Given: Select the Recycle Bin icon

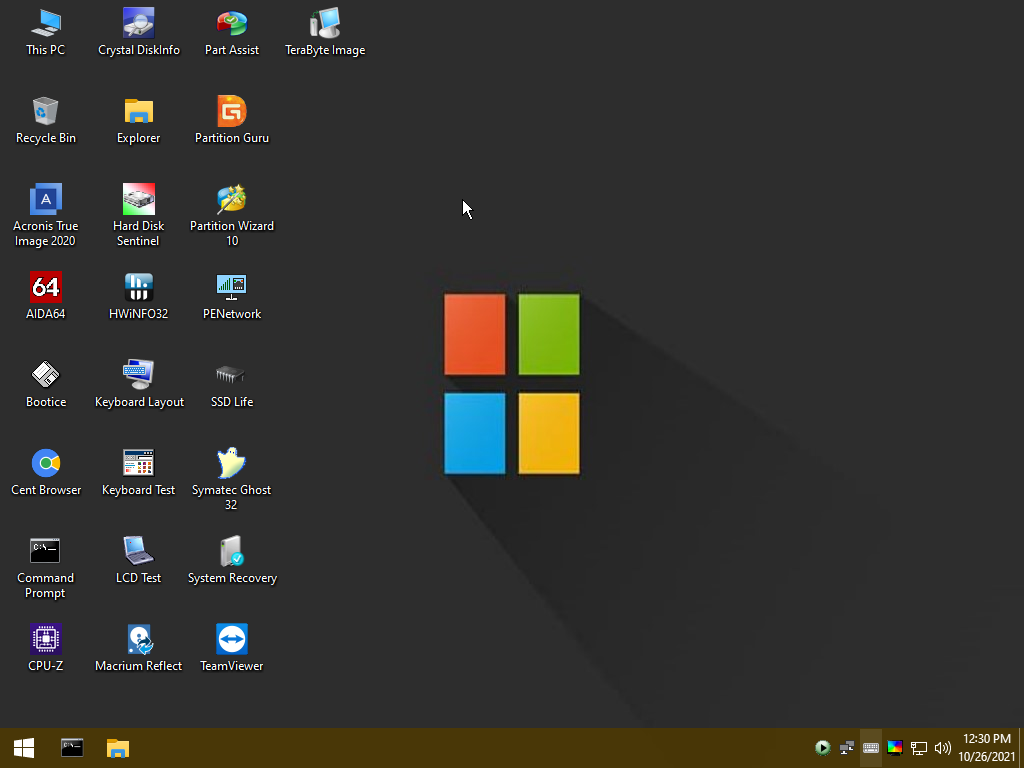Looking at the screenshot, I should pyautogui.click(x=46, y=120).
